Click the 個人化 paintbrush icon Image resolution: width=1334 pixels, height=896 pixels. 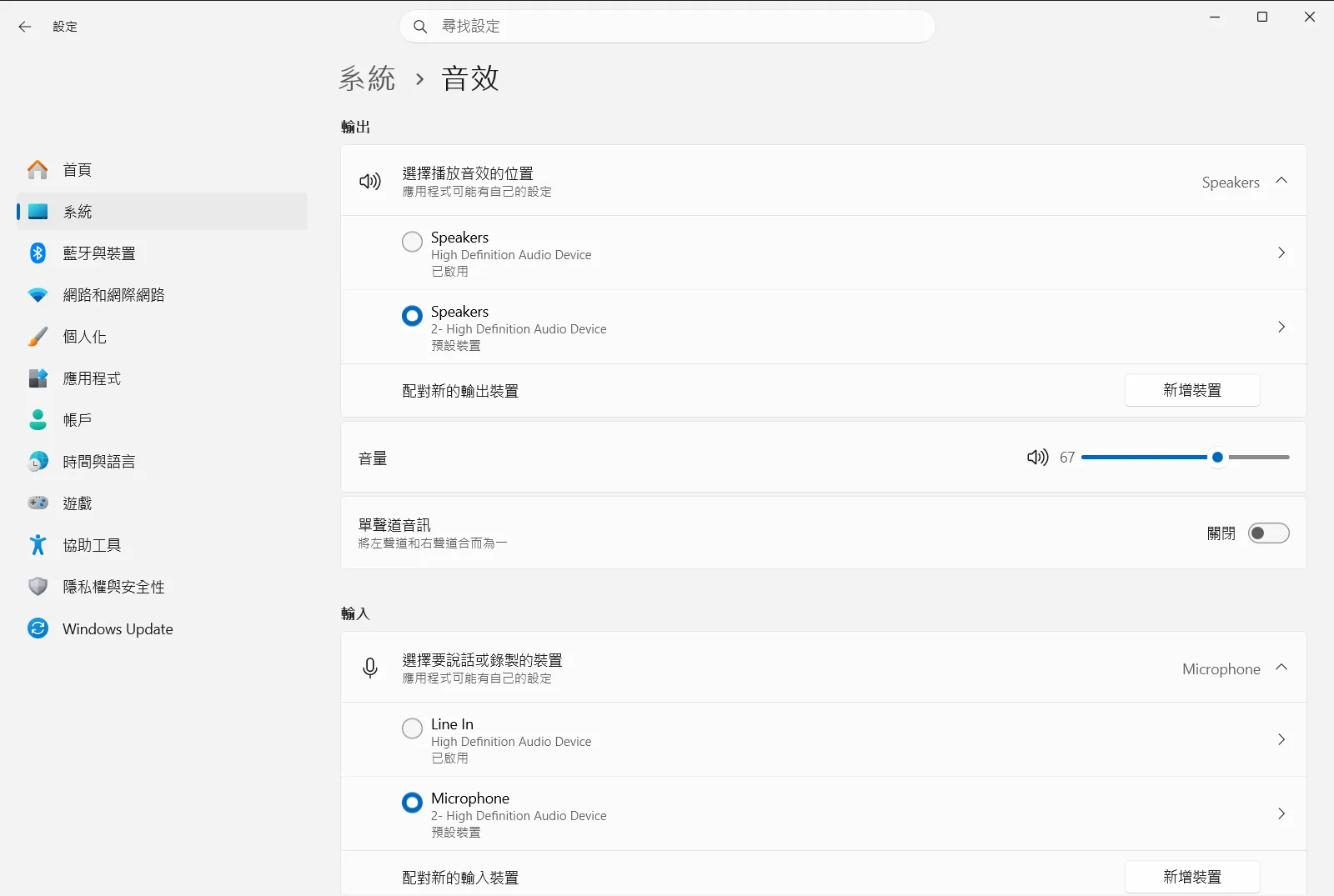pos(38,337)
